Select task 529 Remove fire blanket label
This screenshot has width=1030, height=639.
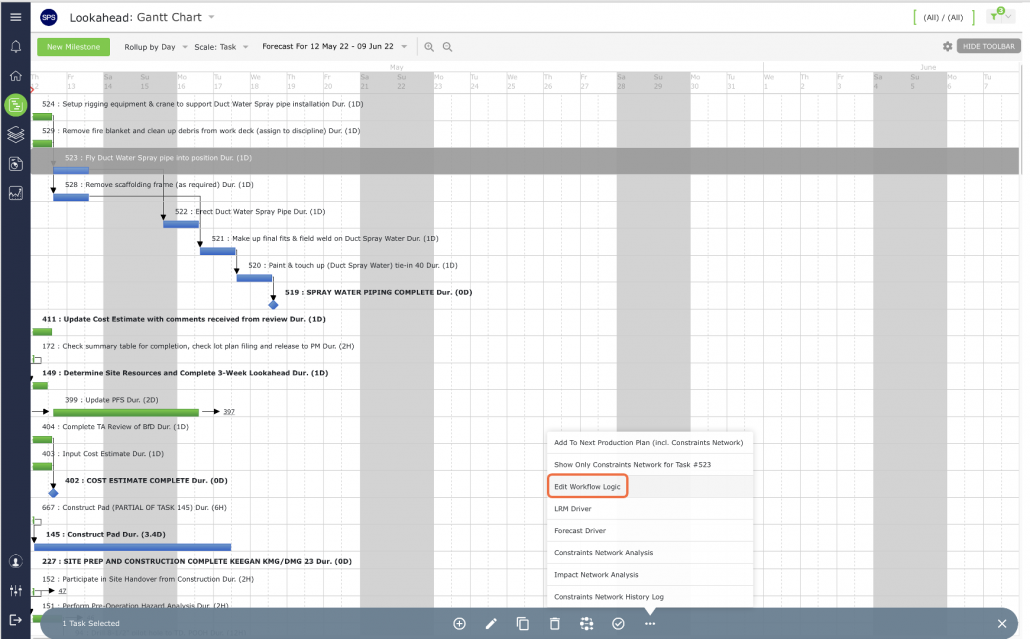201,131
